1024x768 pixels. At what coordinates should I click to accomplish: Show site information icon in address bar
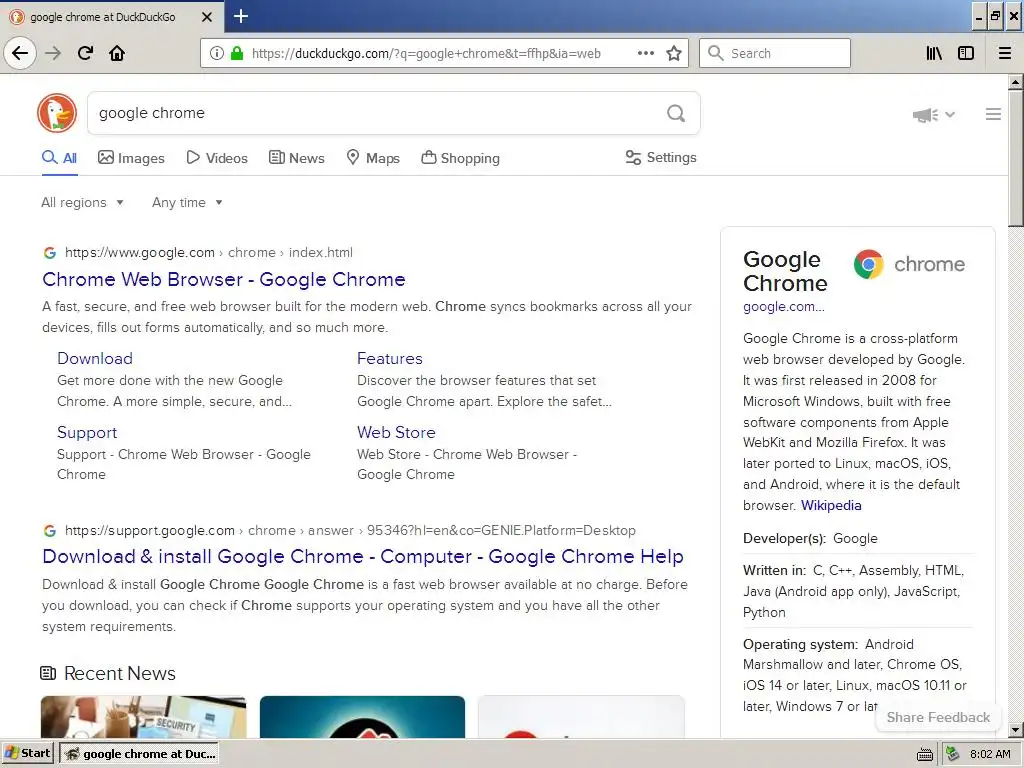pos(217,53)
